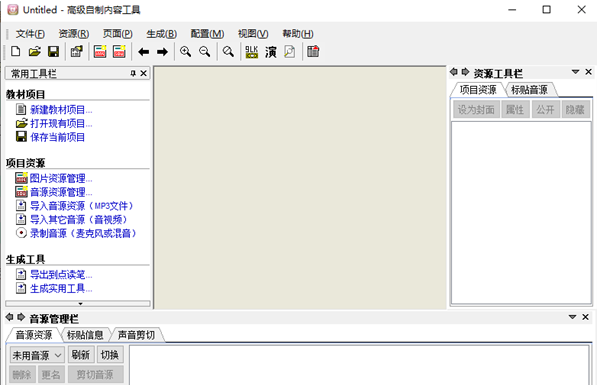Click 导入其它音源 (音视频) link
The image size is (597, 385).
pyautogui.click(x=79, y=220)
